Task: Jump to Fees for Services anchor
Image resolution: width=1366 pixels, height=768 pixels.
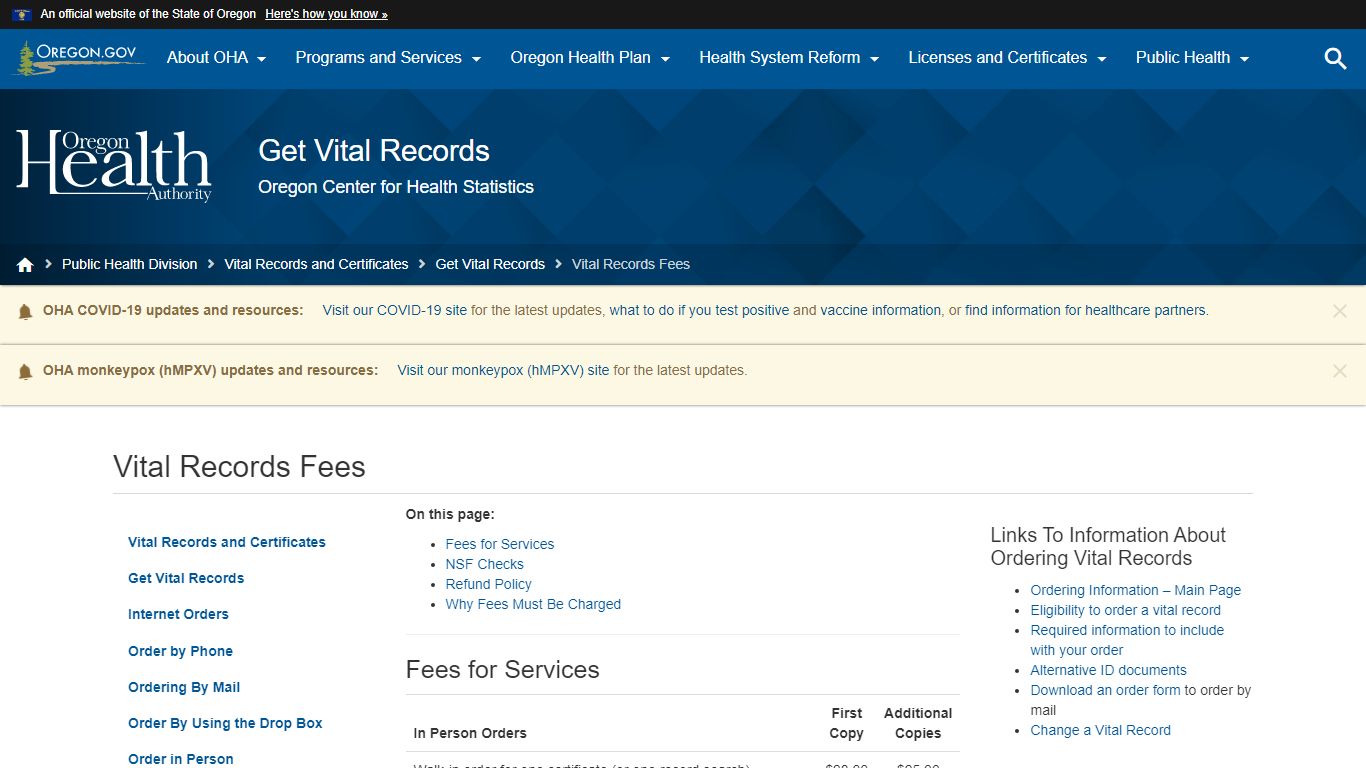Action: 500,544
